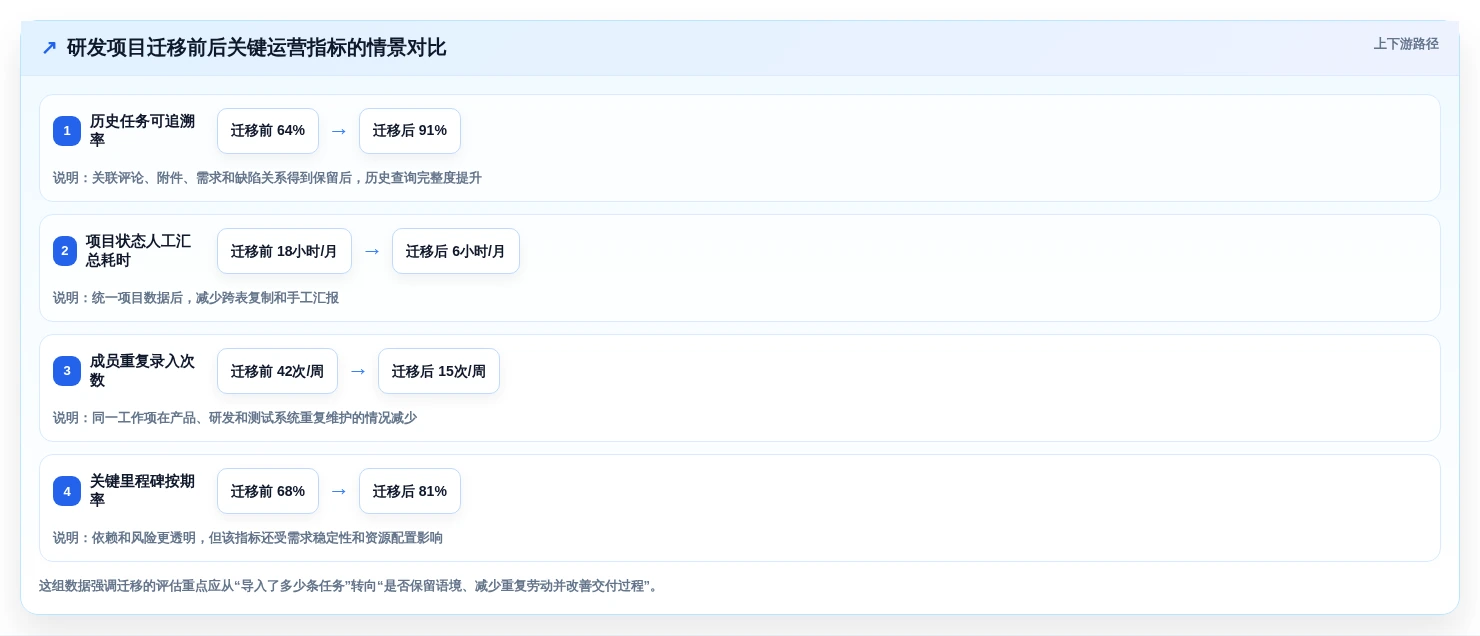Select the note starting 说明：关联评论、附件

coord(267,178)
